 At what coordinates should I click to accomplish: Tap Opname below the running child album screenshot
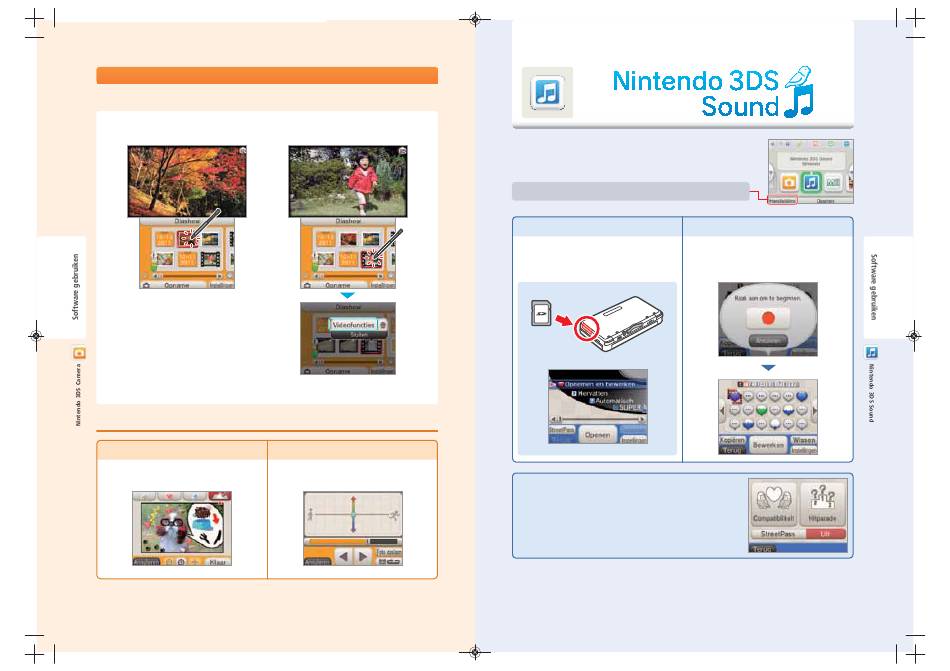[338, 285]
